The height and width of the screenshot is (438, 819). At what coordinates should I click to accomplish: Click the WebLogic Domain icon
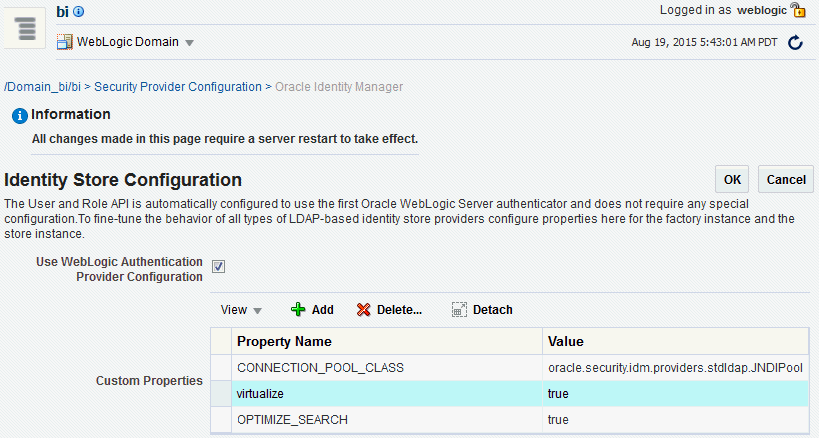pos(65,42)
